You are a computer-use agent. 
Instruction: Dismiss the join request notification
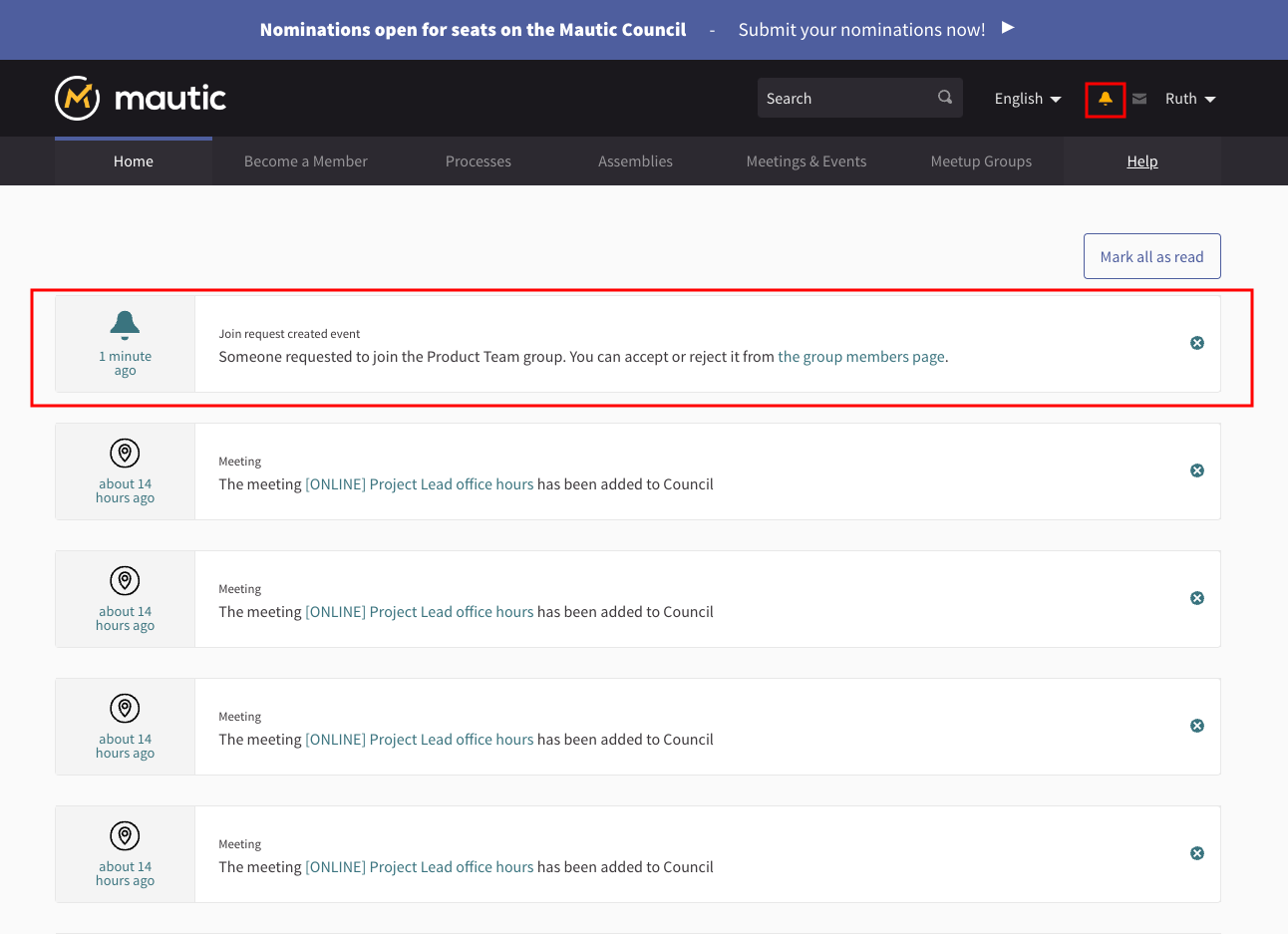1197,343
